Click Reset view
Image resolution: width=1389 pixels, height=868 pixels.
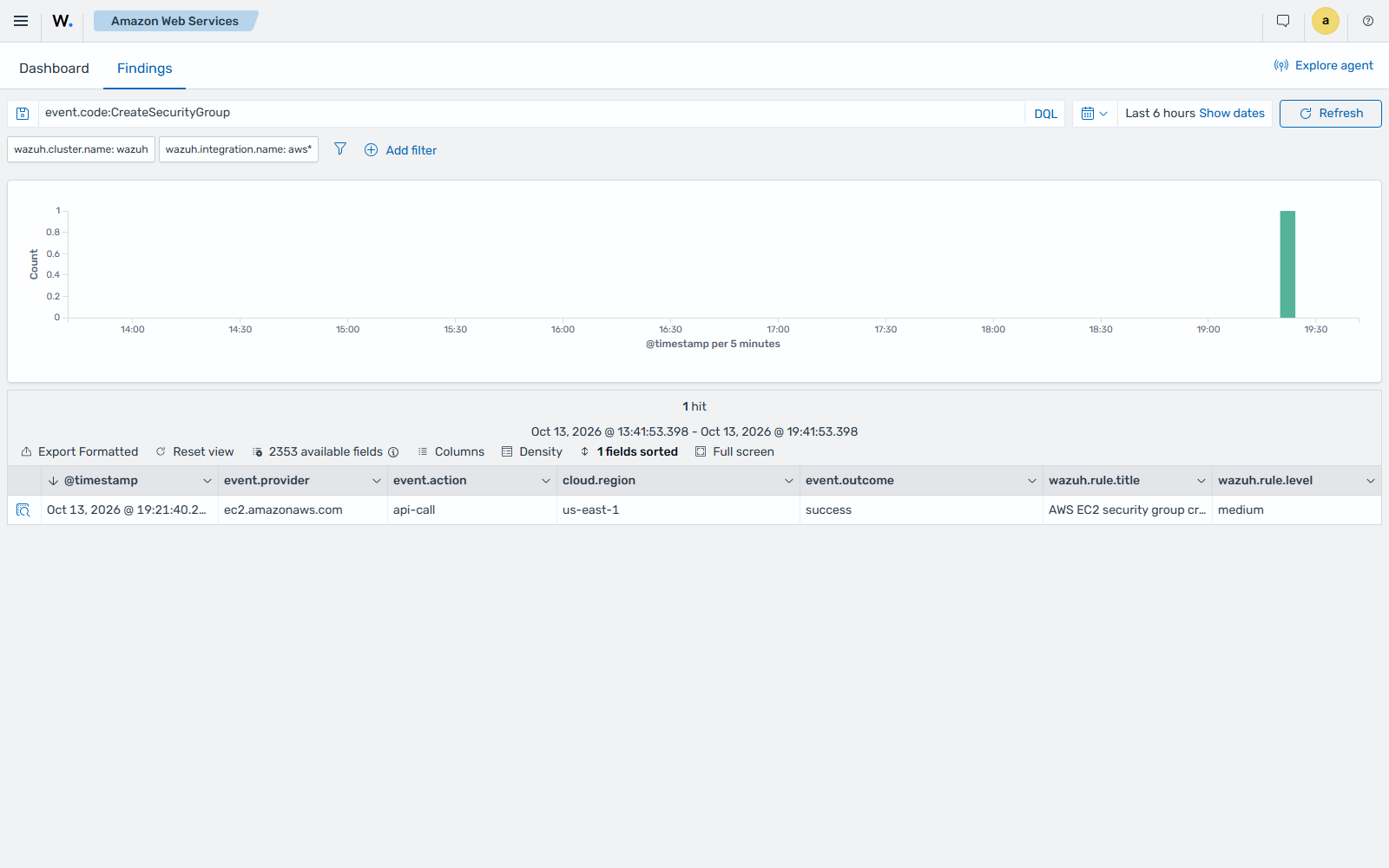click(195, 452)
